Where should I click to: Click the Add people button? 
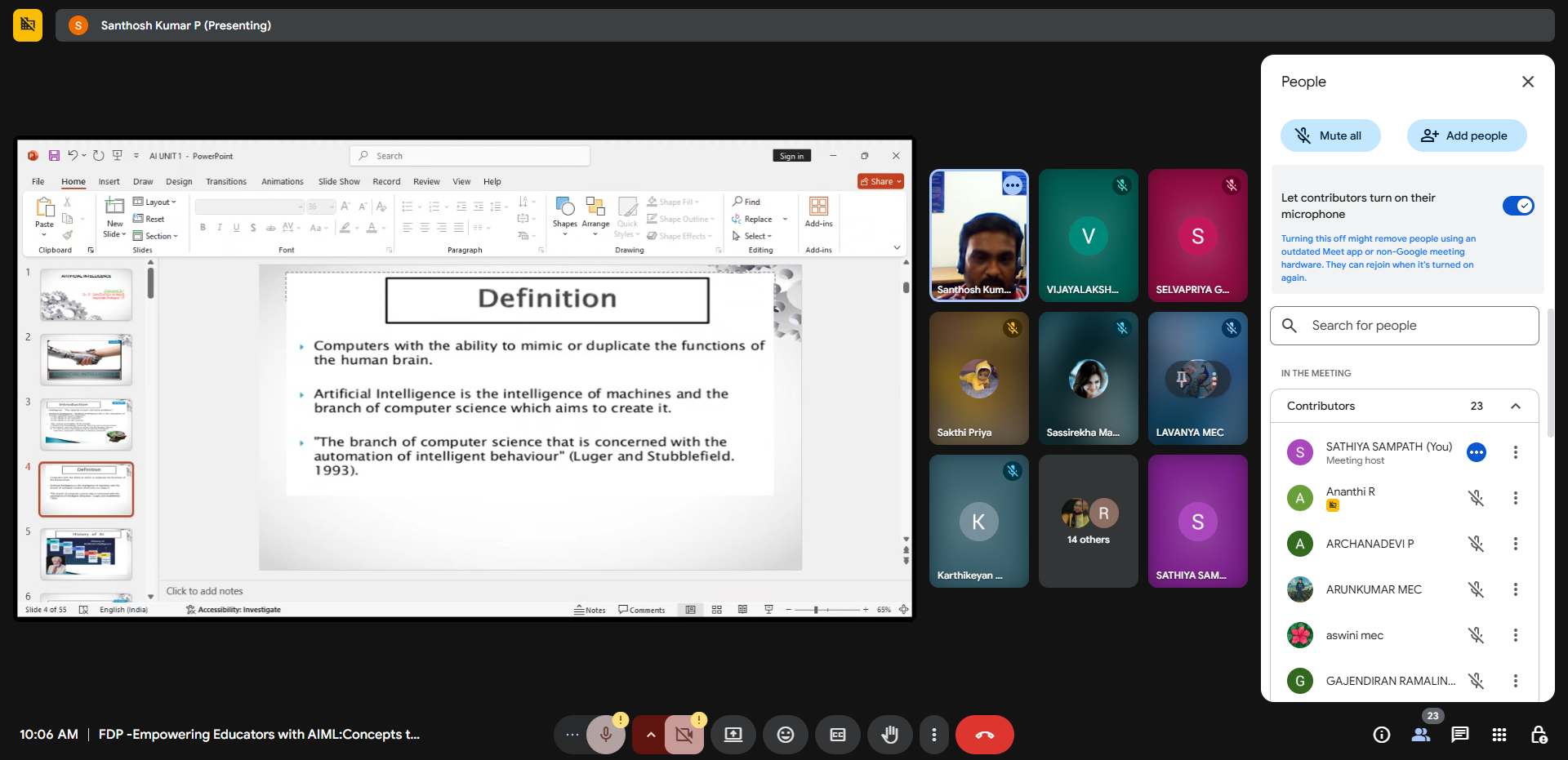tap(1467, 136)
